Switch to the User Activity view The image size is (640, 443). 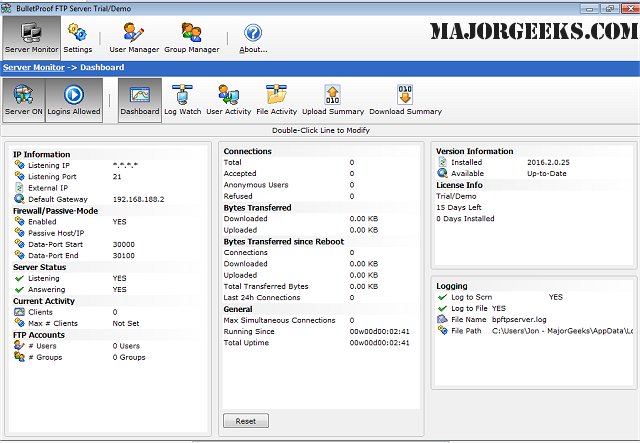click(x=229, y=100)
